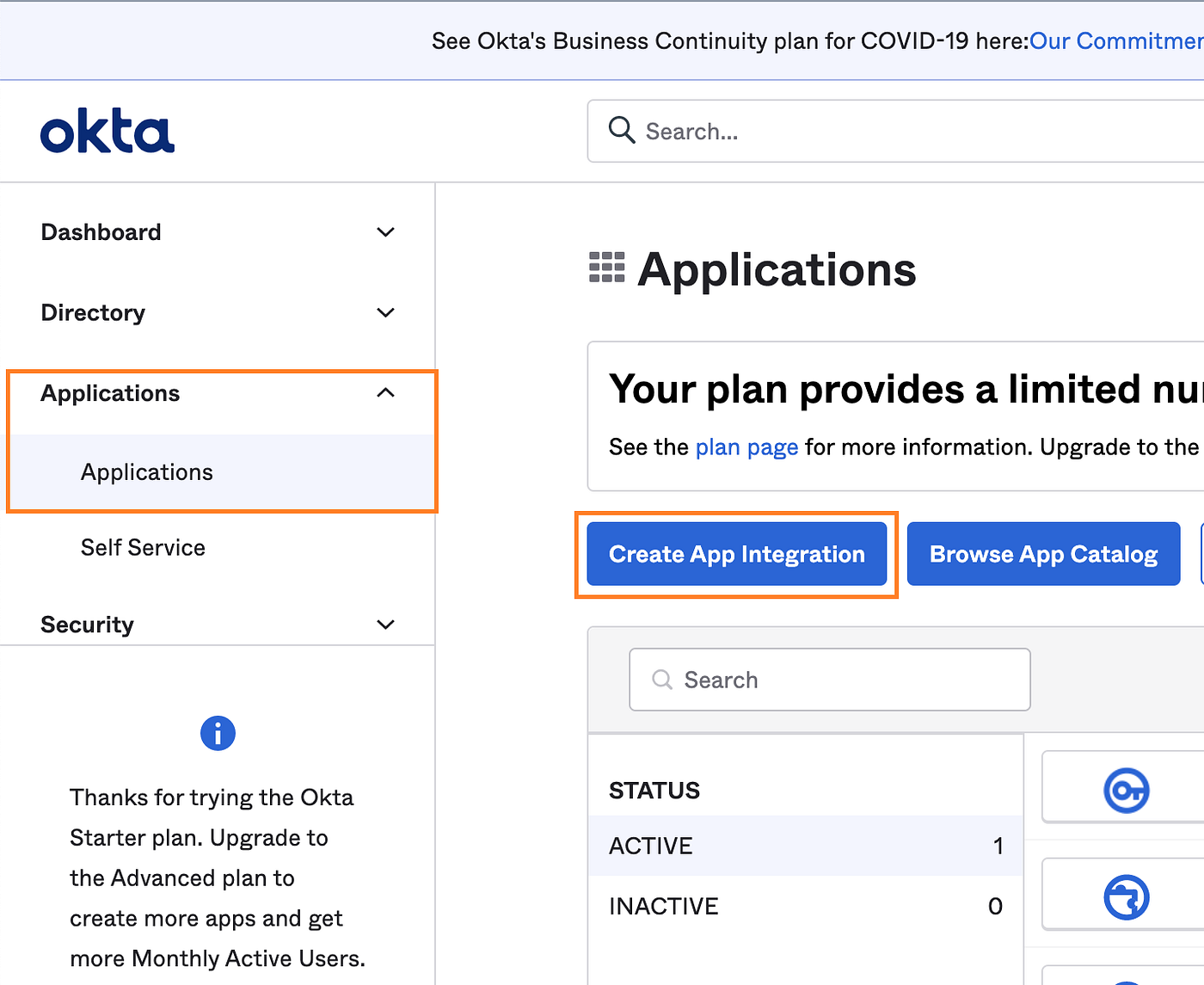This screenshot has height=985, width=1204.
Task: Open the app with the key icon
Action: coord(1127,790)
